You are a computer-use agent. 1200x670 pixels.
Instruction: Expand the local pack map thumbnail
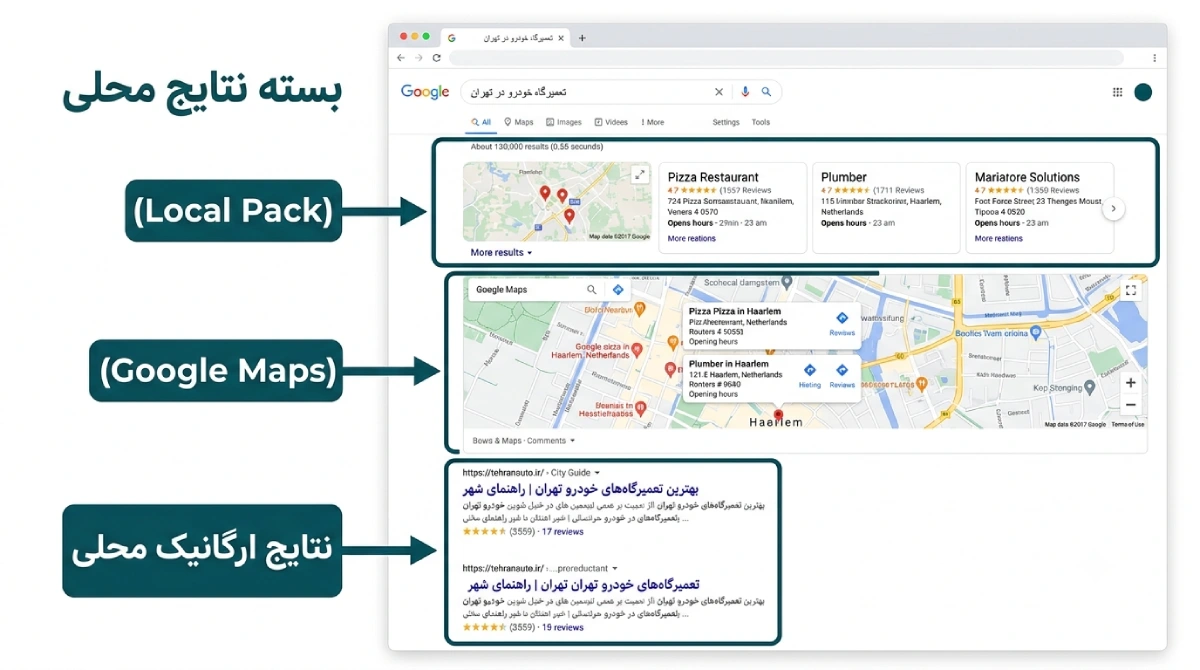point(640,174)
